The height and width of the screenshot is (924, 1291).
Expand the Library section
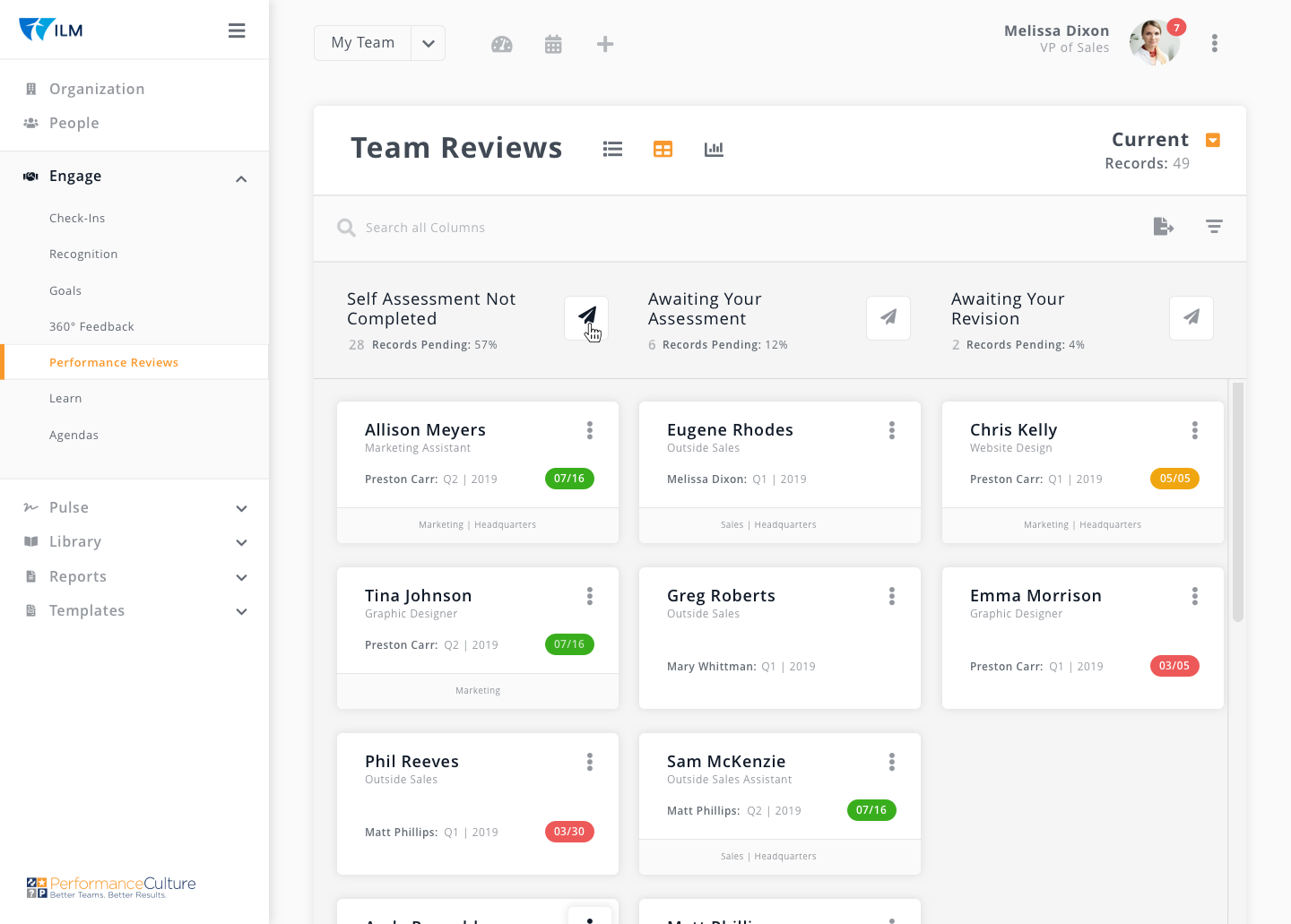[x=241, y=542]
